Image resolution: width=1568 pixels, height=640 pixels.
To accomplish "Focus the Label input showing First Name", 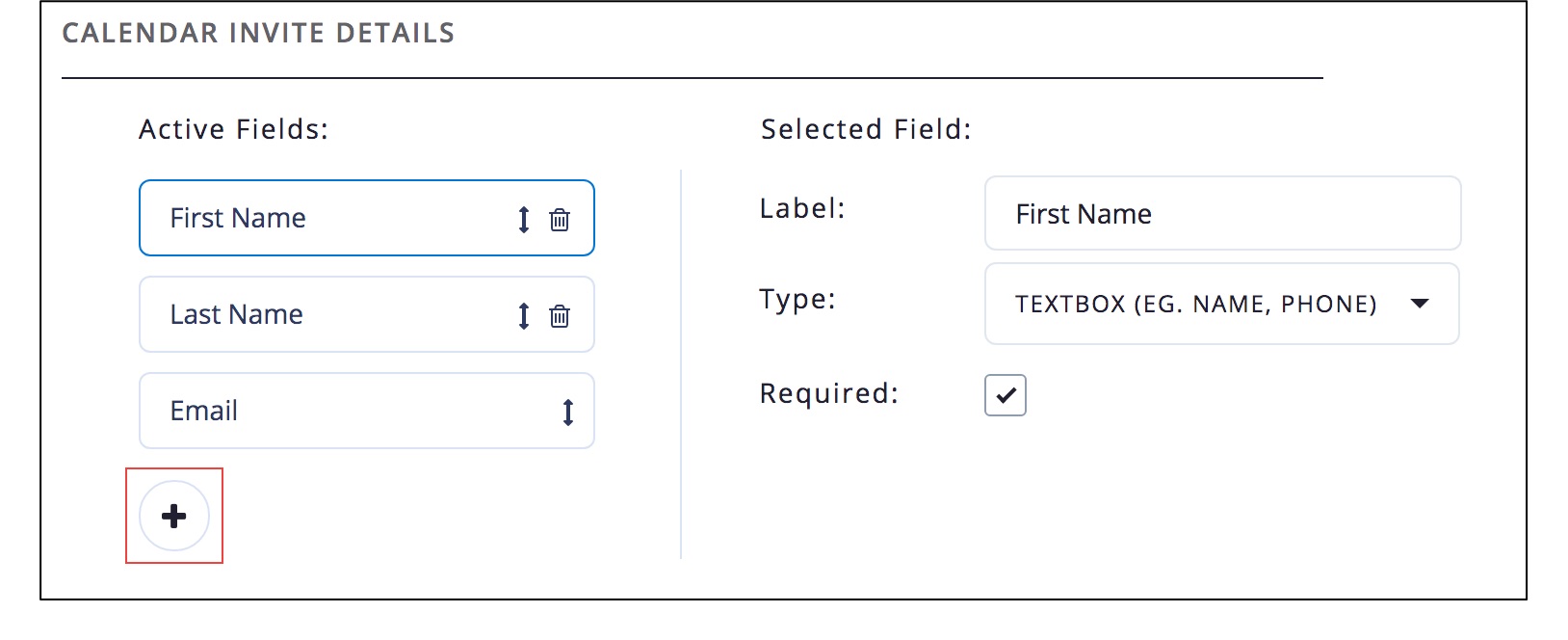I will [1221, 214].
